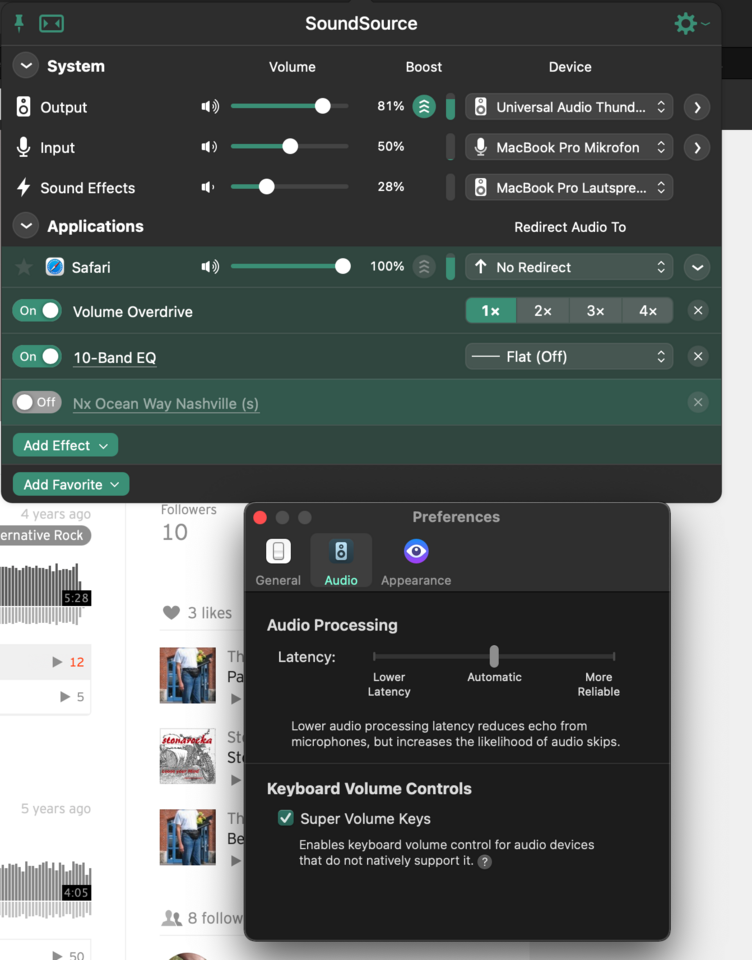Adjust the Output volume slider
Viewport: 752px width, 960px height.
click(x=289, y=107)
